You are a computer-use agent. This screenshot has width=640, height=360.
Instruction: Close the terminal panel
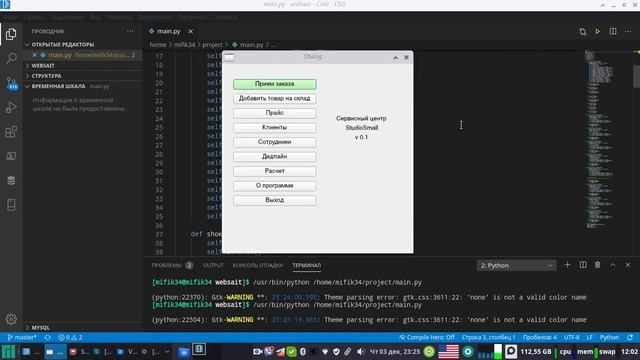[628, 265]
